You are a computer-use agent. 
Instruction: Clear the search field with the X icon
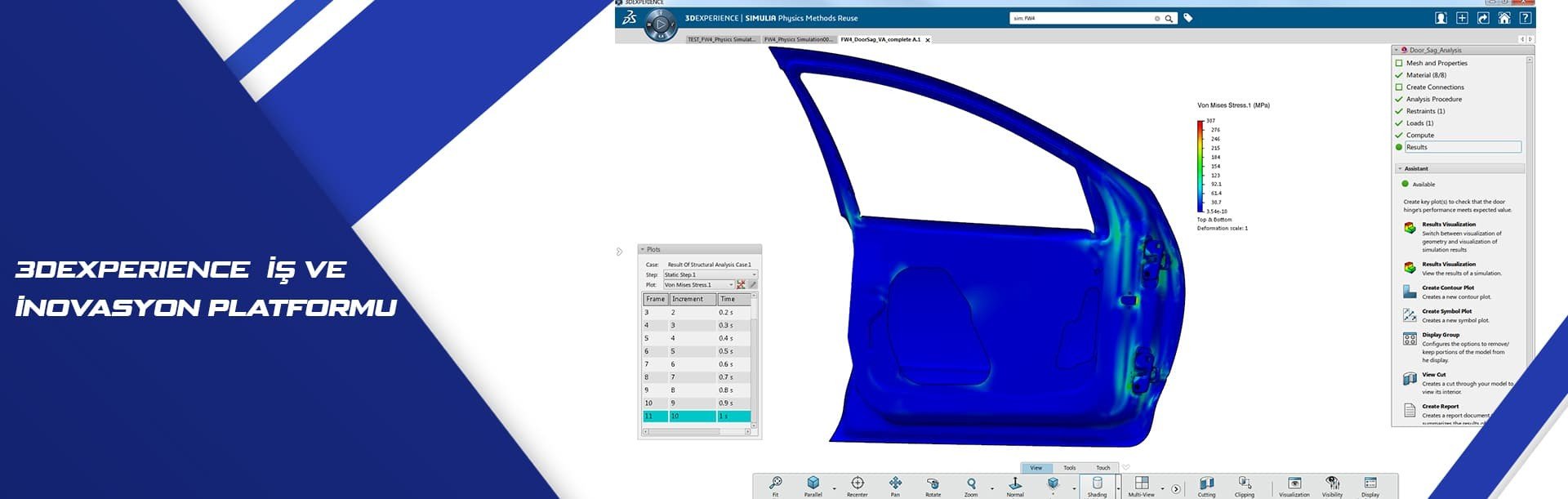click(1156, 18)
